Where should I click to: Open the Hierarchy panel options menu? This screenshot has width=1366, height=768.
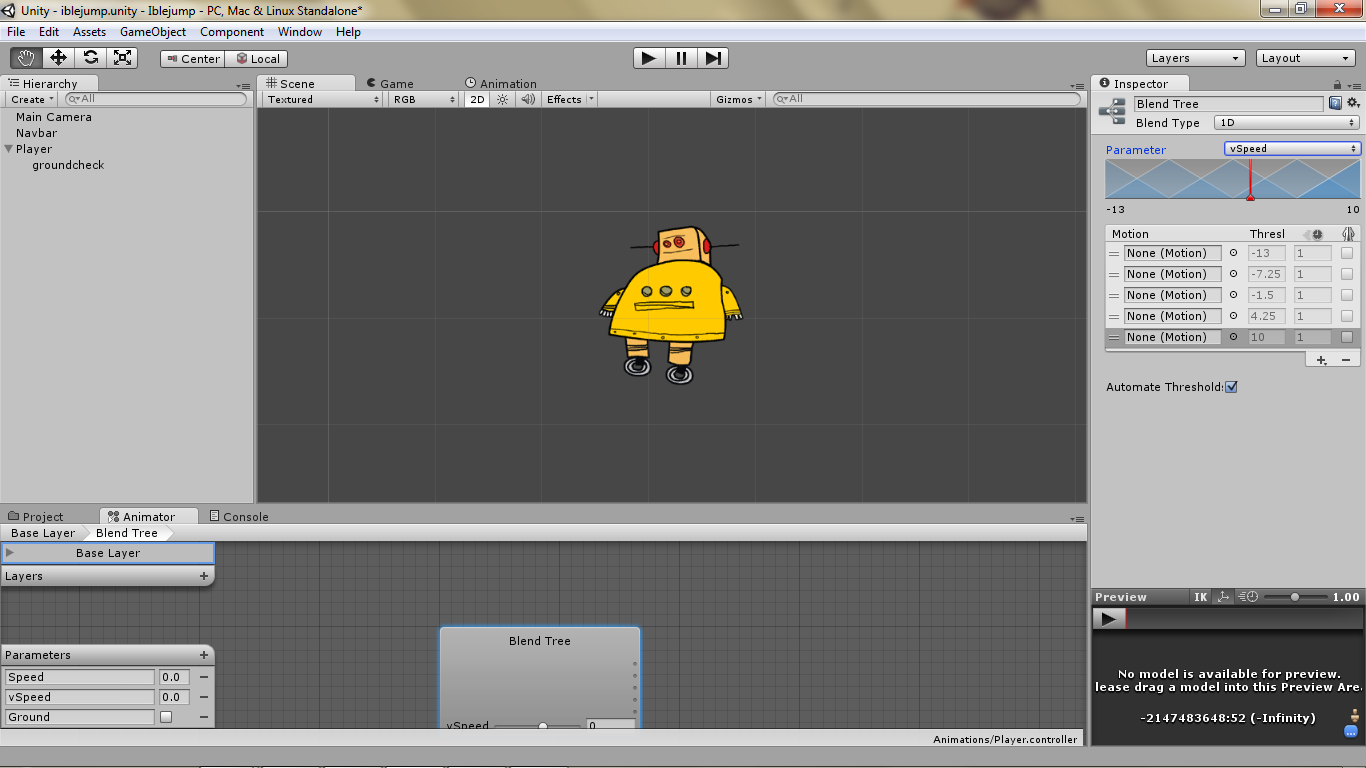click(245, 86)
